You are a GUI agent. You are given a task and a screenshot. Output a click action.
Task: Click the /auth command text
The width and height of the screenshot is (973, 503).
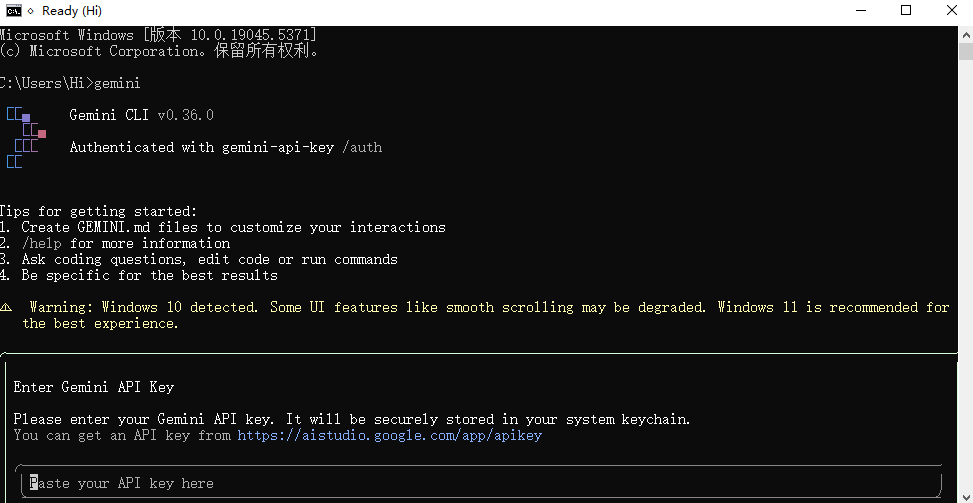(362, 148)
